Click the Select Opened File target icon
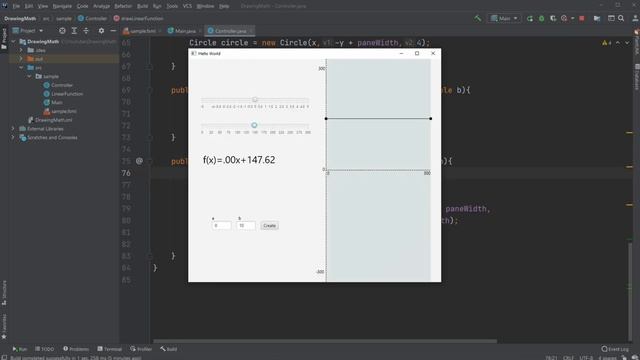 pos(62,31)
